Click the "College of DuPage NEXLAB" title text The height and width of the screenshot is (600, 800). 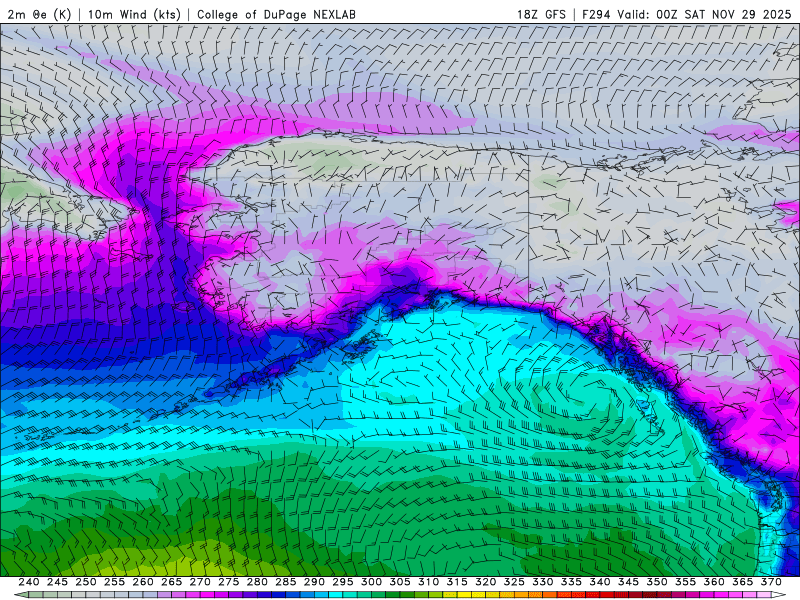tap(276, 14)
